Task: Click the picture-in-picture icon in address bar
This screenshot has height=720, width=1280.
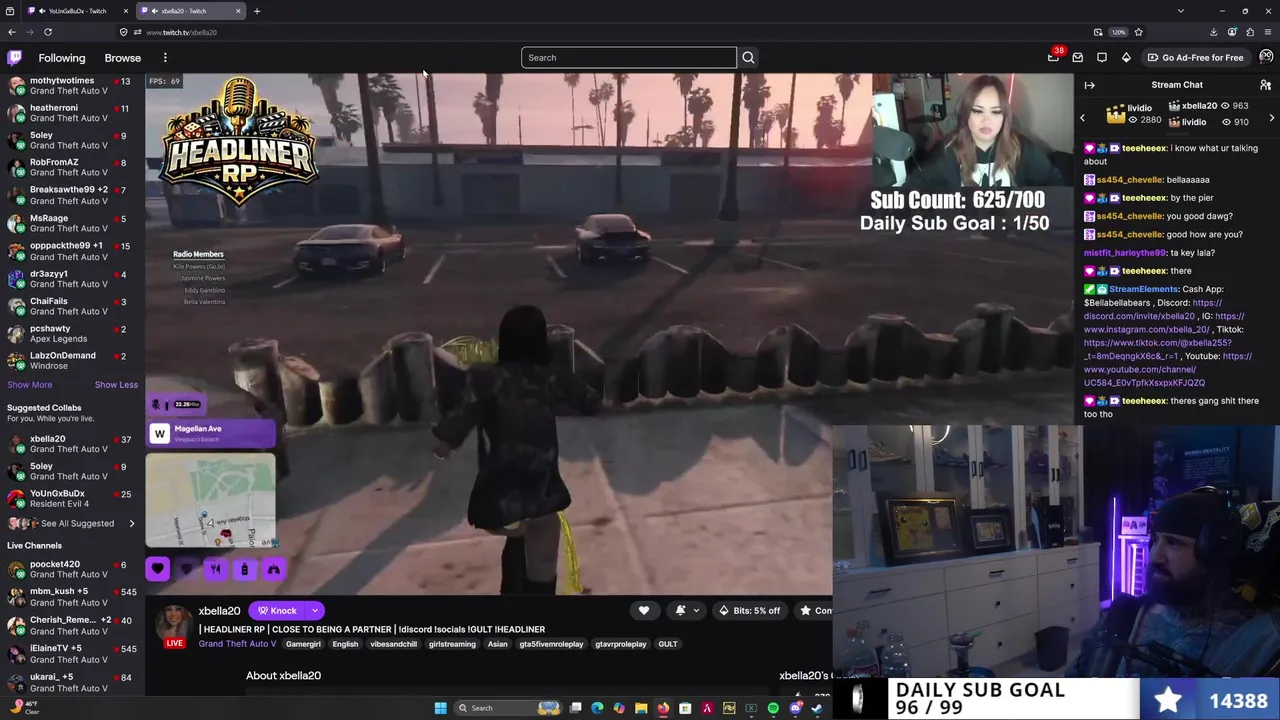Action: pyautogui.click(x=1098, y=32)
